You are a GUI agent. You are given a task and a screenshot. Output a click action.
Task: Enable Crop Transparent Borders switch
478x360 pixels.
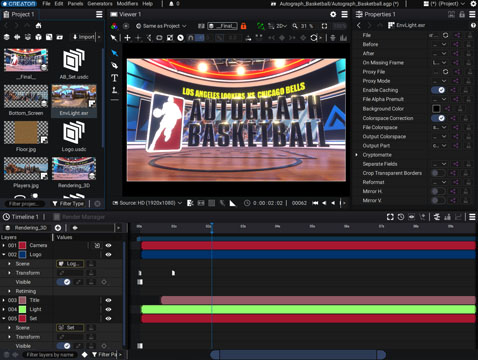[438, 173]
